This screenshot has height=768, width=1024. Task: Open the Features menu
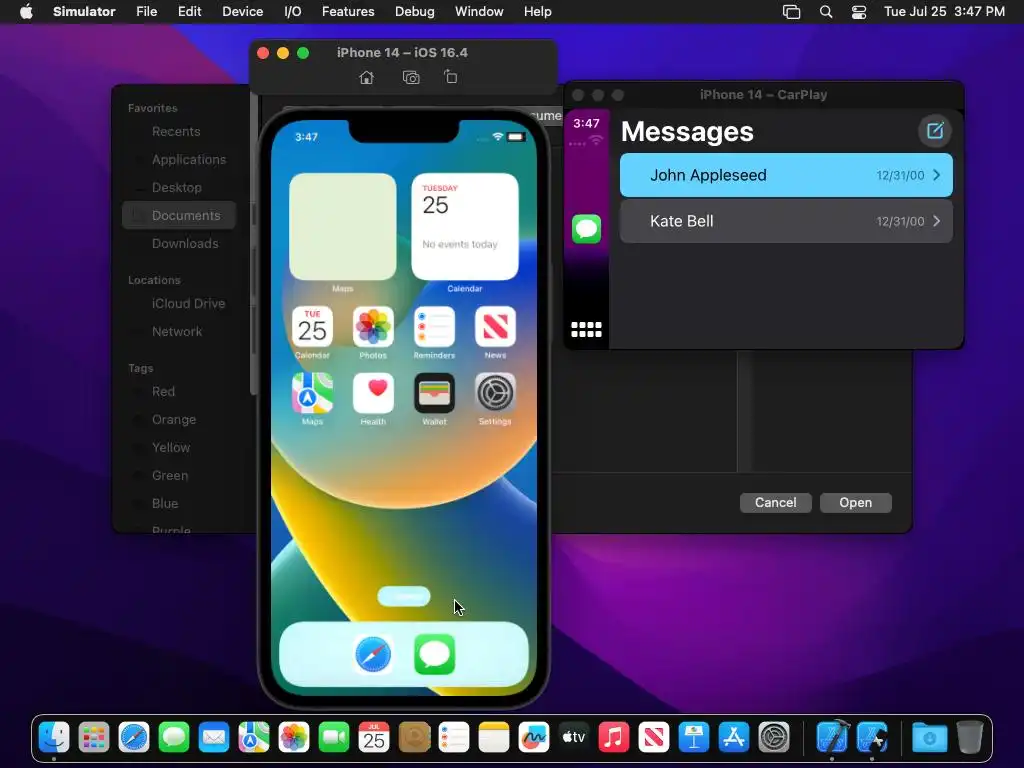pos(348,12)
